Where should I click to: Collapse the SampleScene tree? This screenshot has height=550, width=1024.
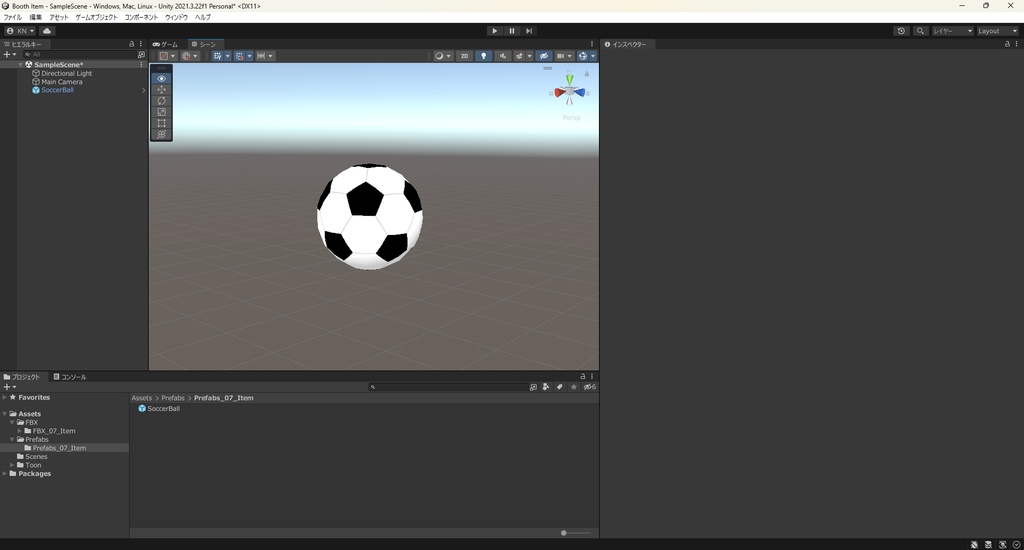point(20,65)
